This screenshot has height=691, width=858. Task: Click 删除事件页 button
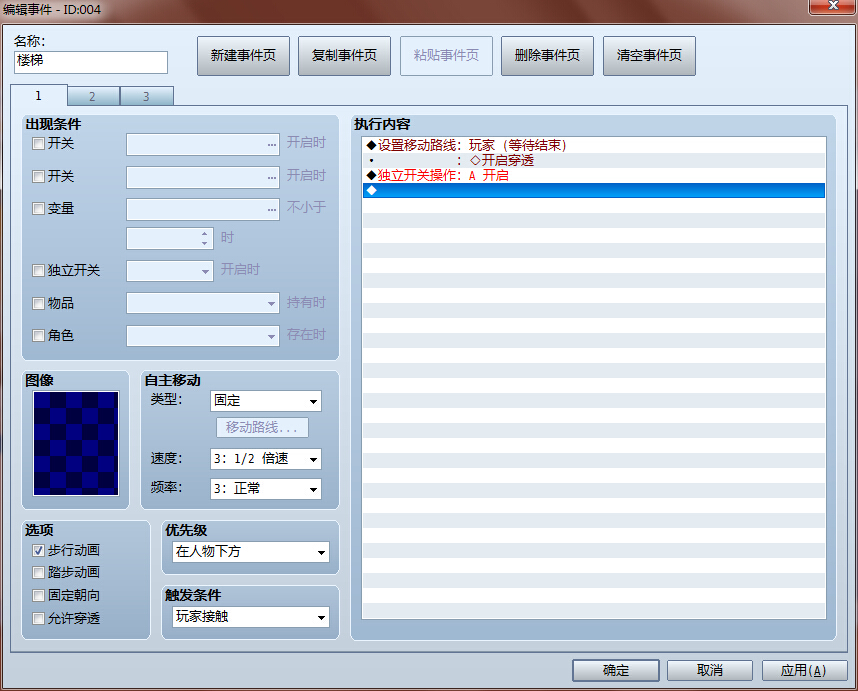pyautogui.click(x=547, y=56)
